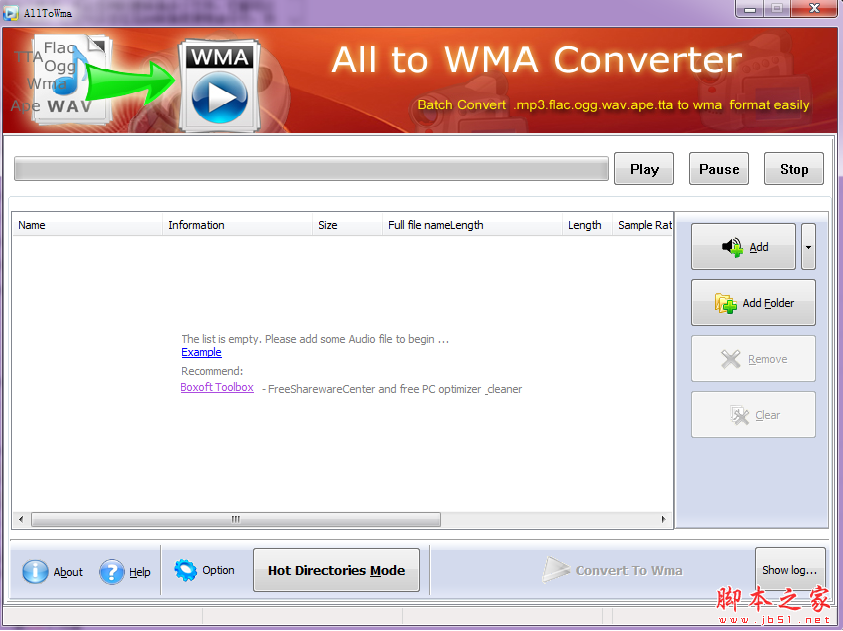Screen dimensions: 843x631
Task: Click the Full file nameLength column header
Action: (x=472, y=225)
